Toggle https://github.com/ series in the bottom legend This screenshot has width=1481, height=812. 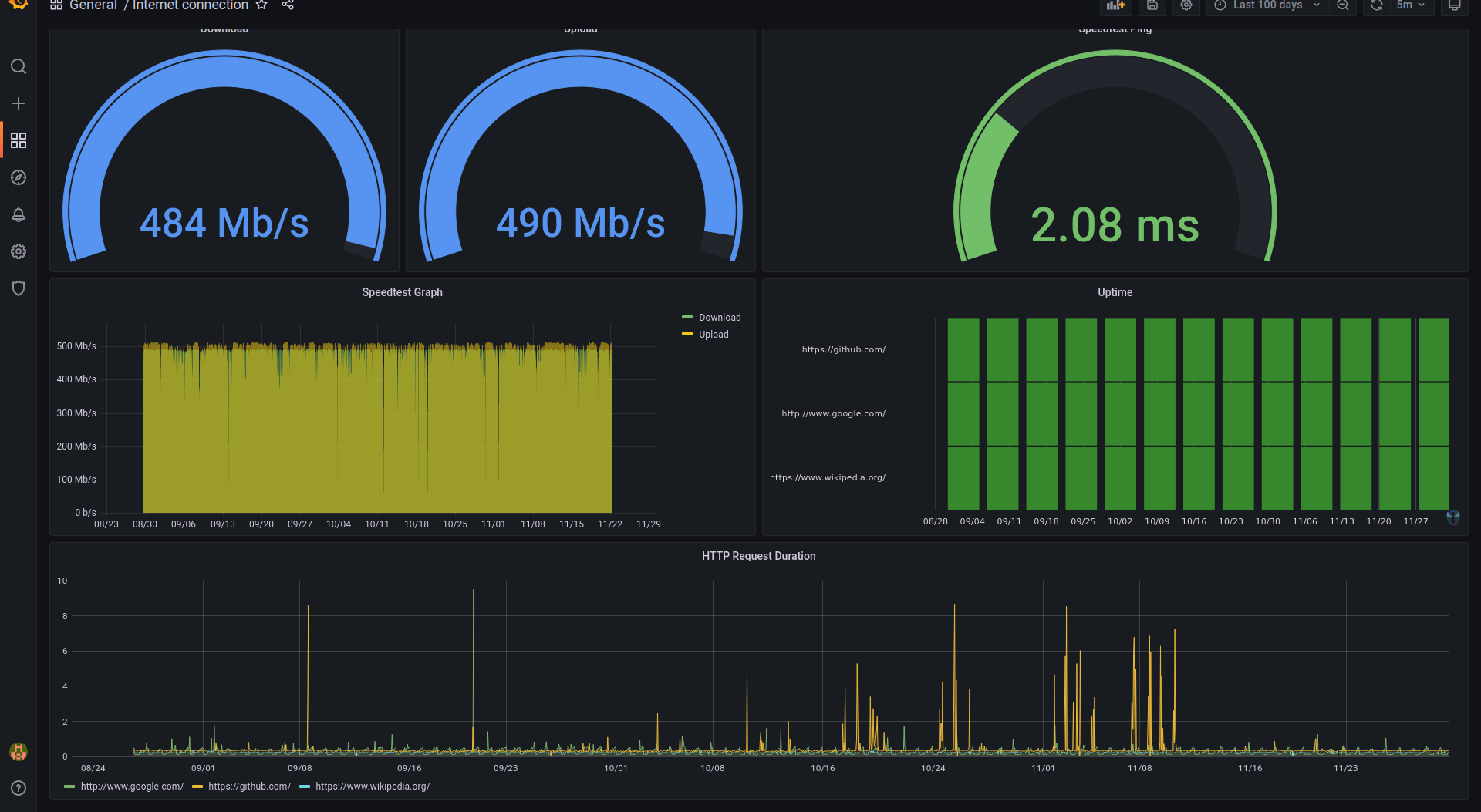(x=250, y=787)
